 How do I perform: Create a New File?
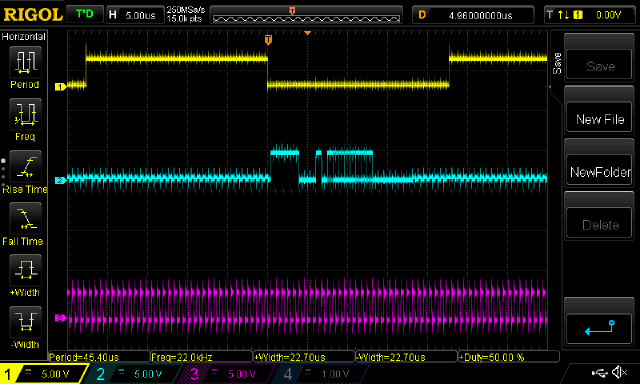pos(599,118)
